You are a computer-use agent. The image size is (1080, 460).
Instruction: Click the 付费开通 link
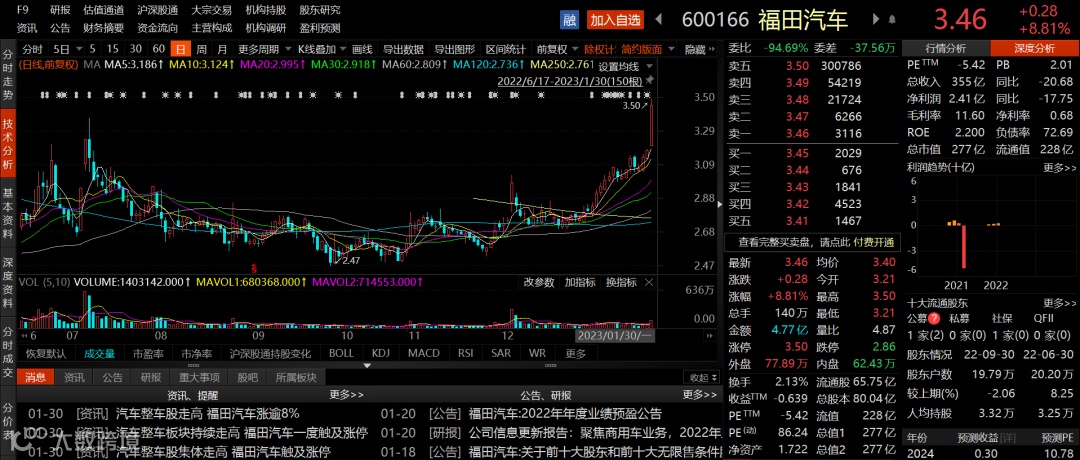(x=873, y=242)
